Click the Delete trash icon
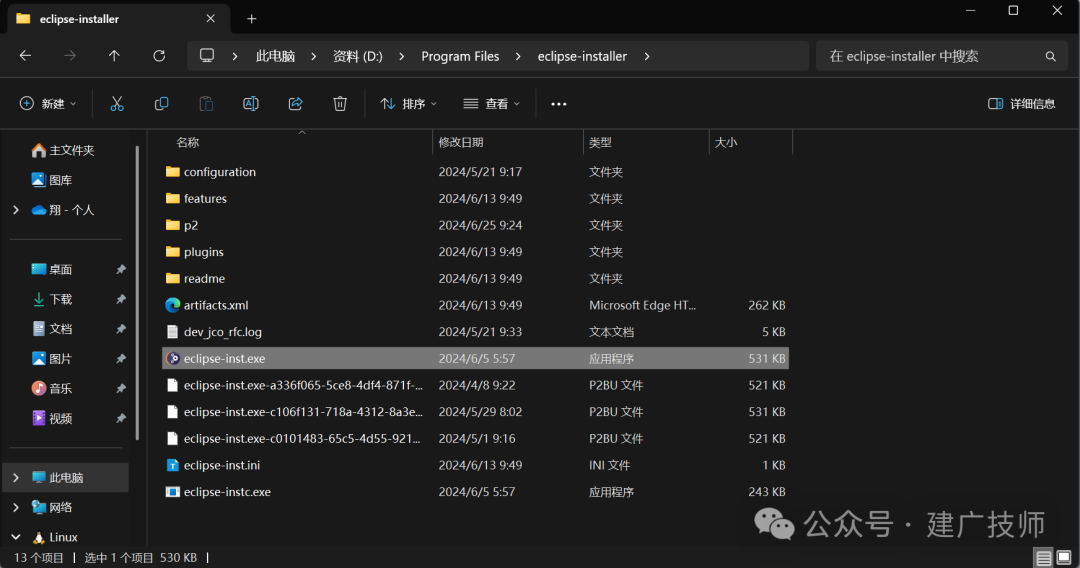The image size is (1080, 568). click(340, 104)
